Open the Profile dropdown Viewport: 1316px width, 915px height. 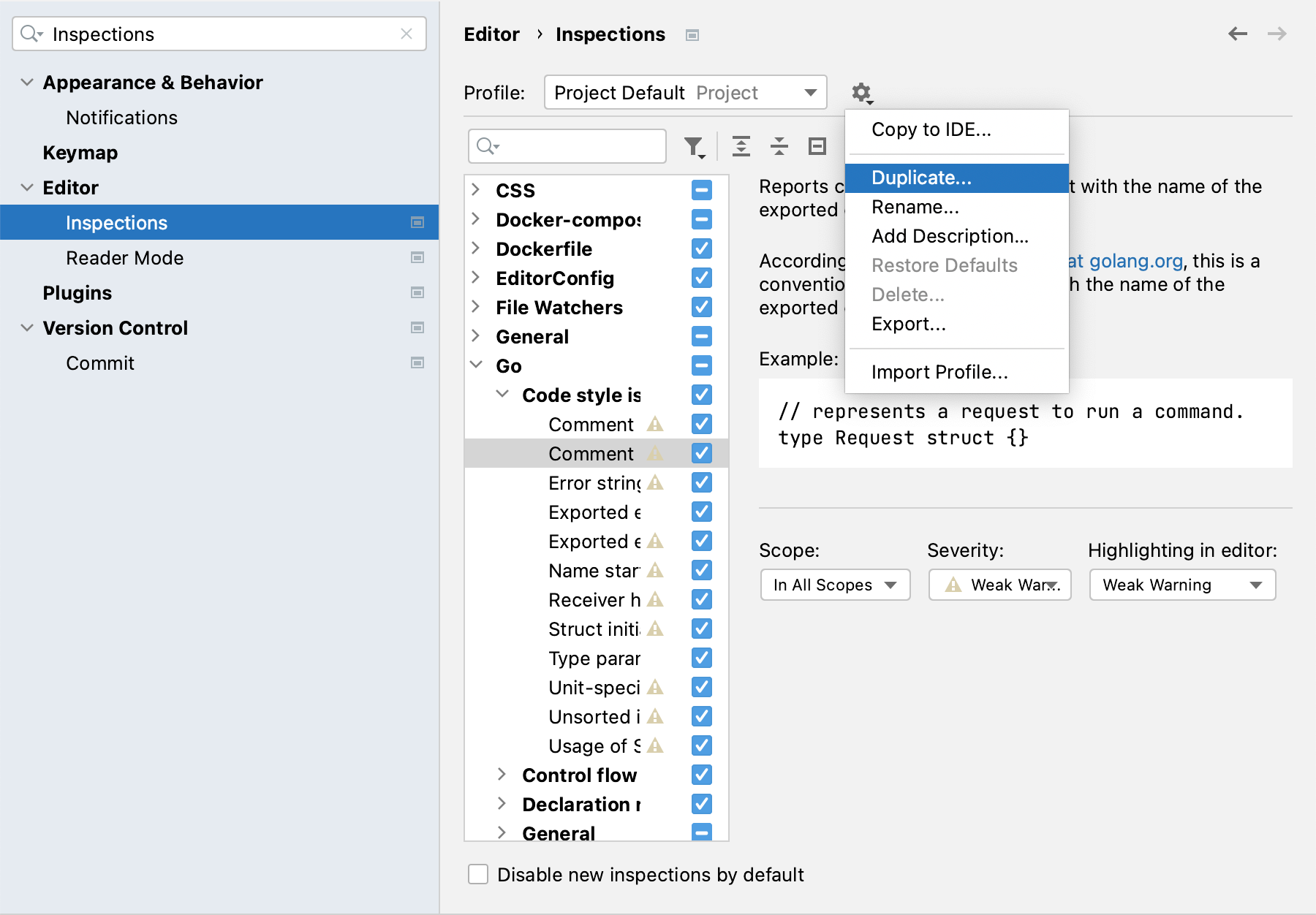(686, 92)
